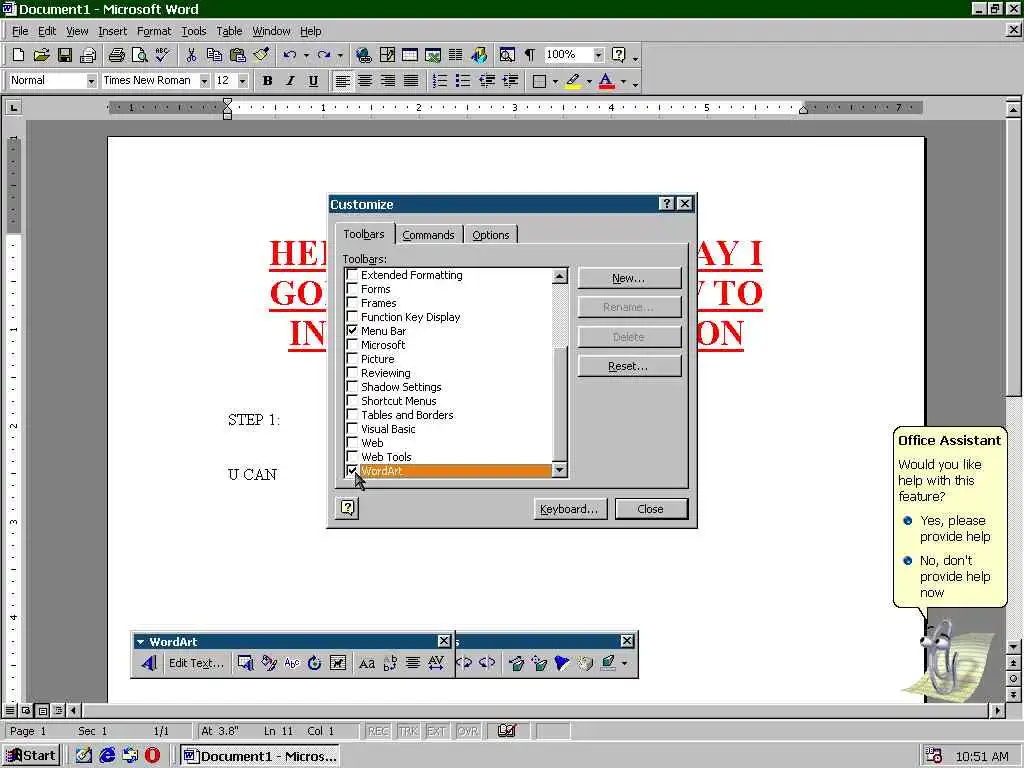Image resolution: width=1024 pixels, height=768 pixels.
Task: Click the Insert WordArt icon in the WordArt toolbar
Action: (x=149, y=664)
